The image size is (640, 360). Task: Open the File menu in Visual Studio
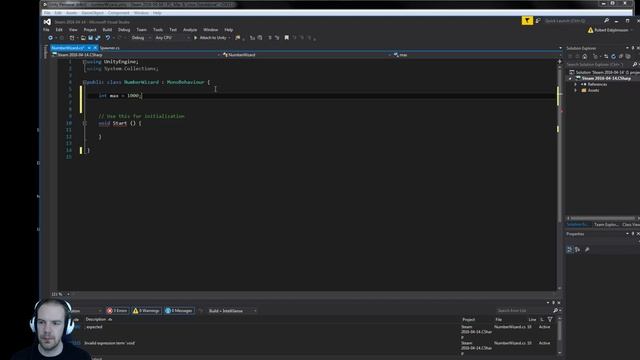pos(46,30)
